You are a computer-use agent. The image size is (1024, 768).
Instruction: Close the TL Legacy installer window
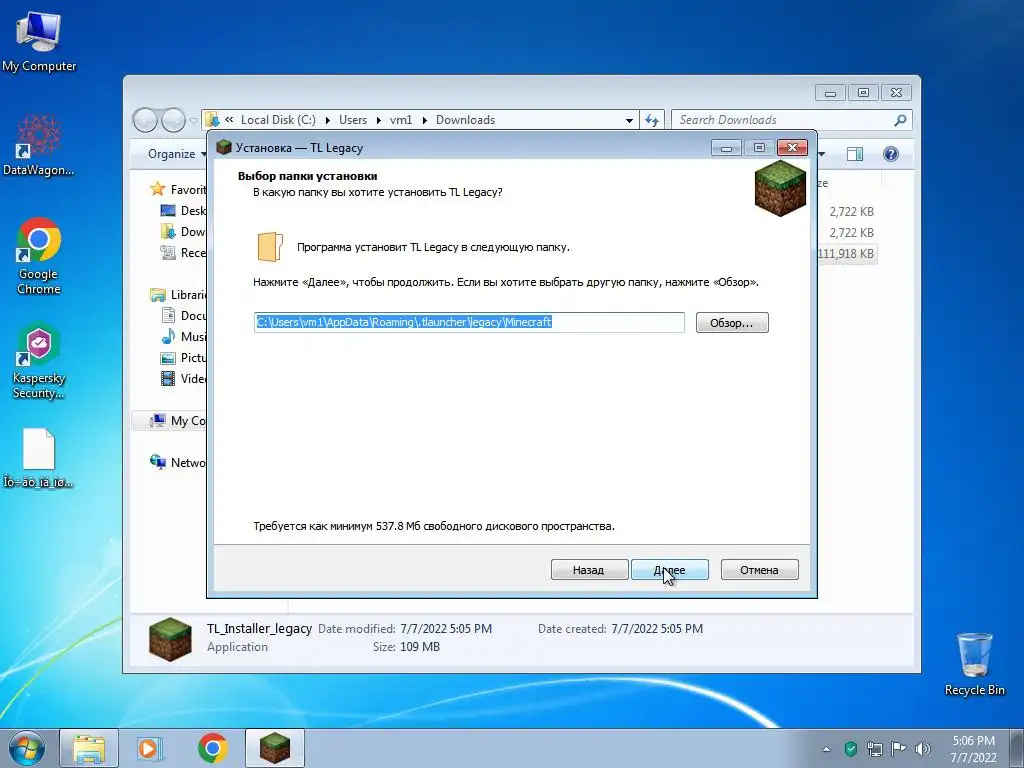pos(792,148)
